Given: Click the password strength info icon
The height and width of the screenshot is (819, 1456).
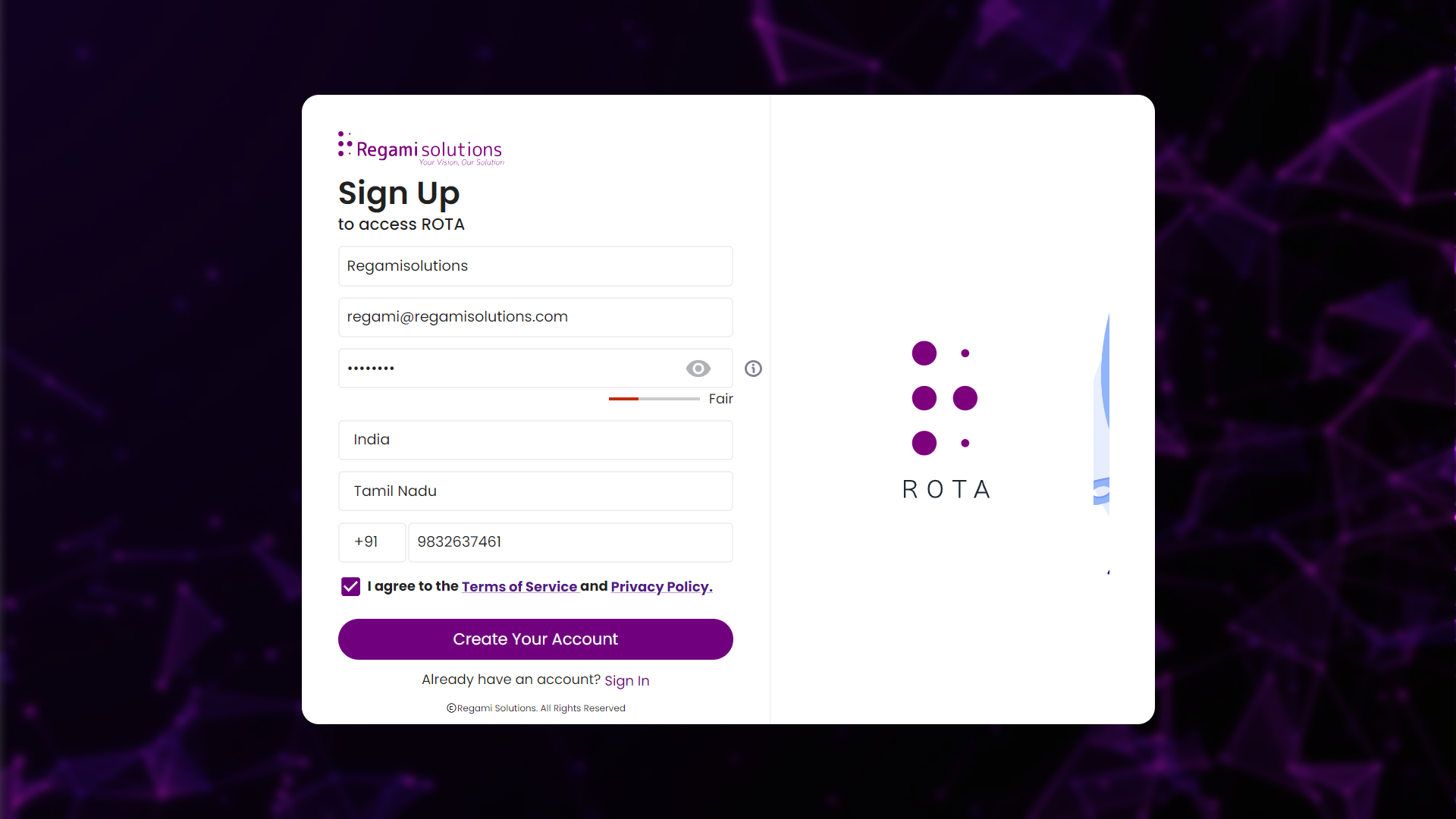Looking at the screenshot, I should point(754,368).
